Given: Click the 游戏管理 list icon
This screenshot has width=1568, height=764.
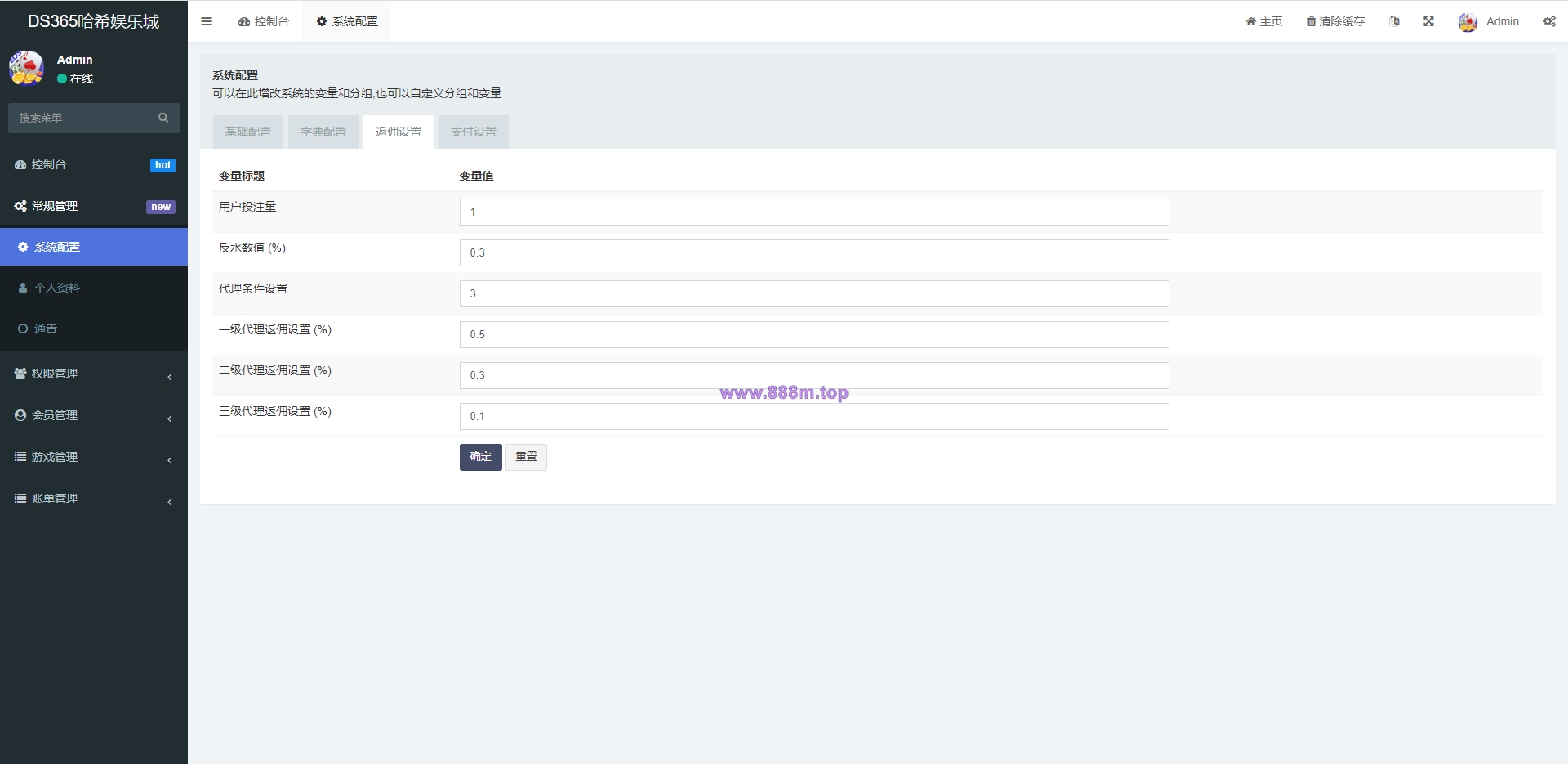Looking at the screenshot, I should click(x=20, y=457).
